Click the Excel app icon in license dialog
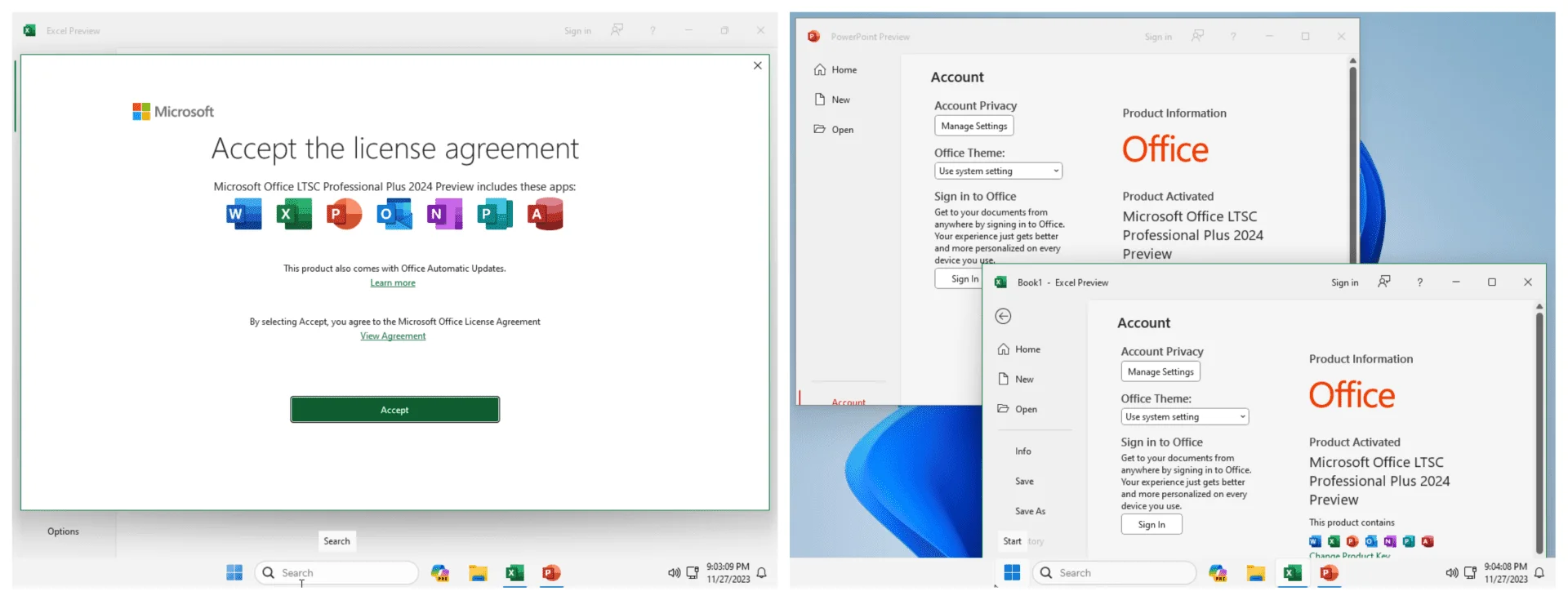This screenshot has width=1568, height=600. [x=294, y=214]
